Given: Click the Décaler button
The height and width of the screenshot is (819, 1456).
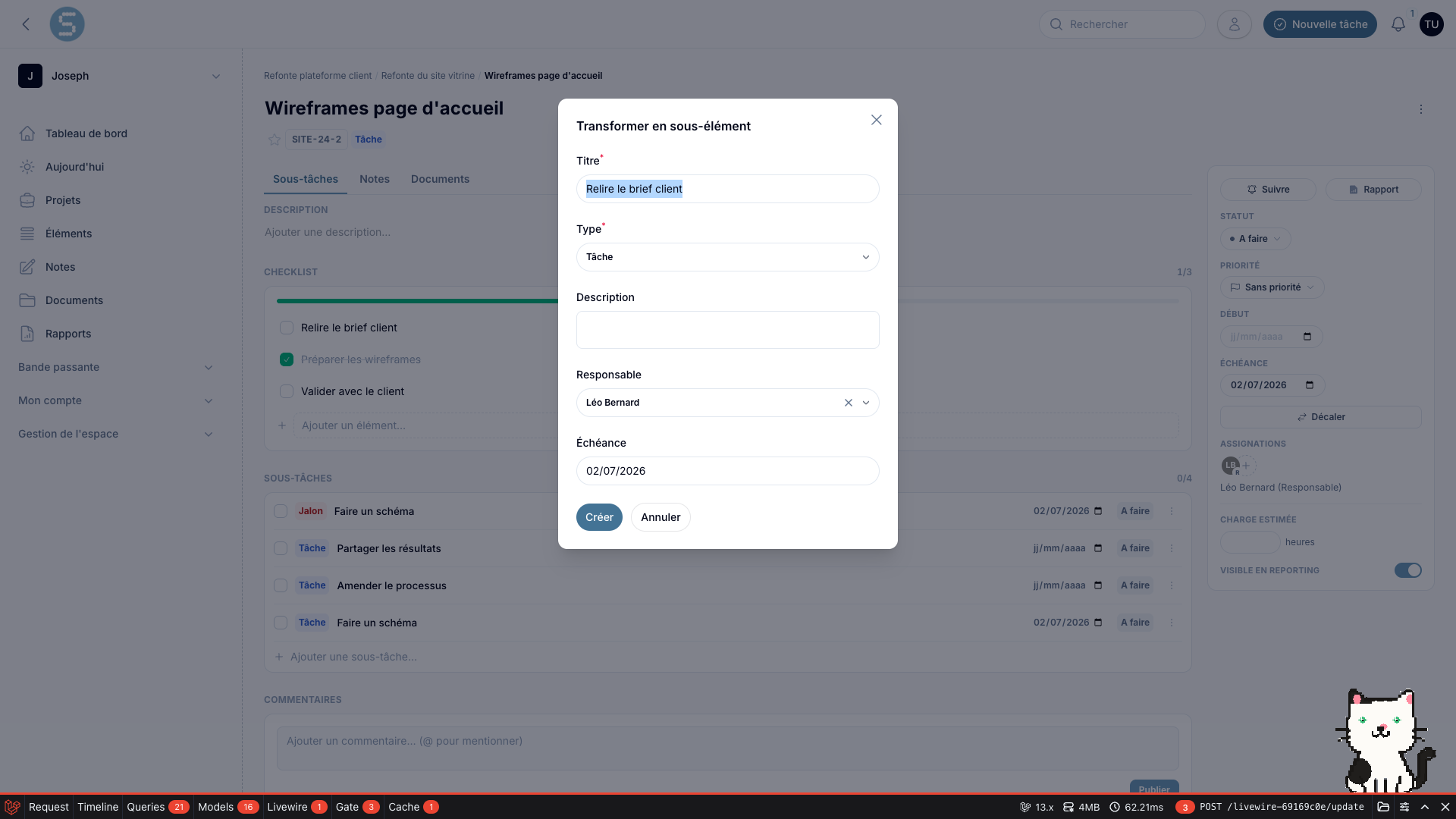Looking at the screenshot, I should click(1321, 417).
